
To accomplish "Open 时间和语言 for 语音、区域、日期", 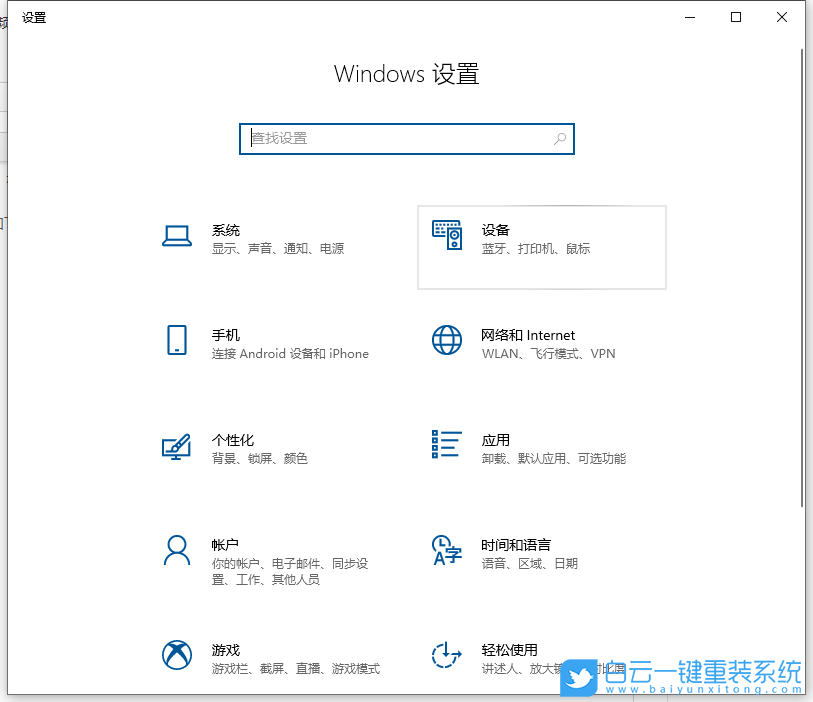I will click(x=540, y=553).
